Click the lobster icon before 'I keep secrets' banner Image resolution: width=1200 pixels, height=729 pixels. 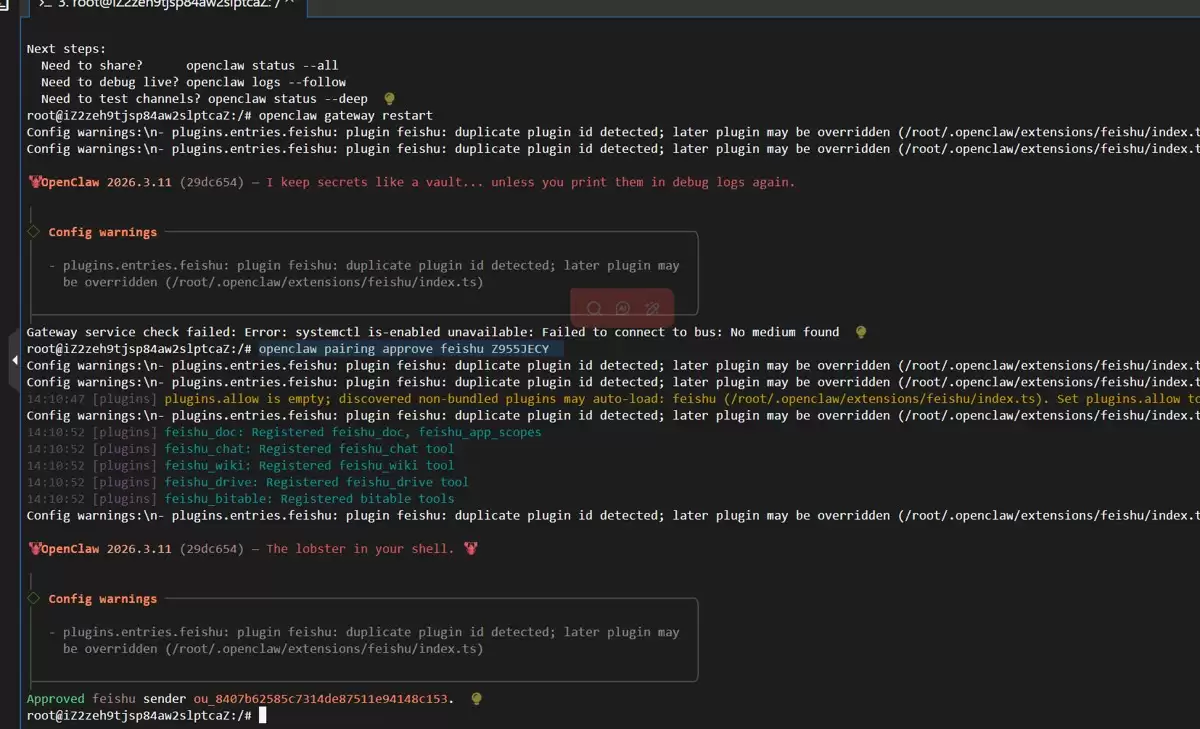[34, 182]
